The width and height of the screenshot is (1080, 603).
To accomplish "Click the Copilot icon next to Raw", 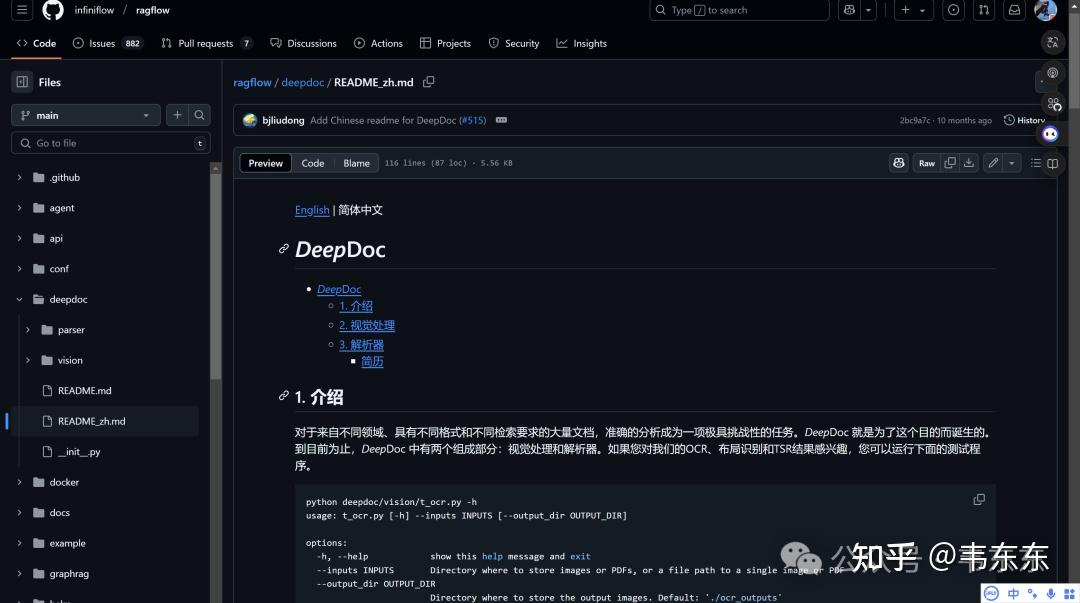I will pyautogui.click(x=899, y=163).
